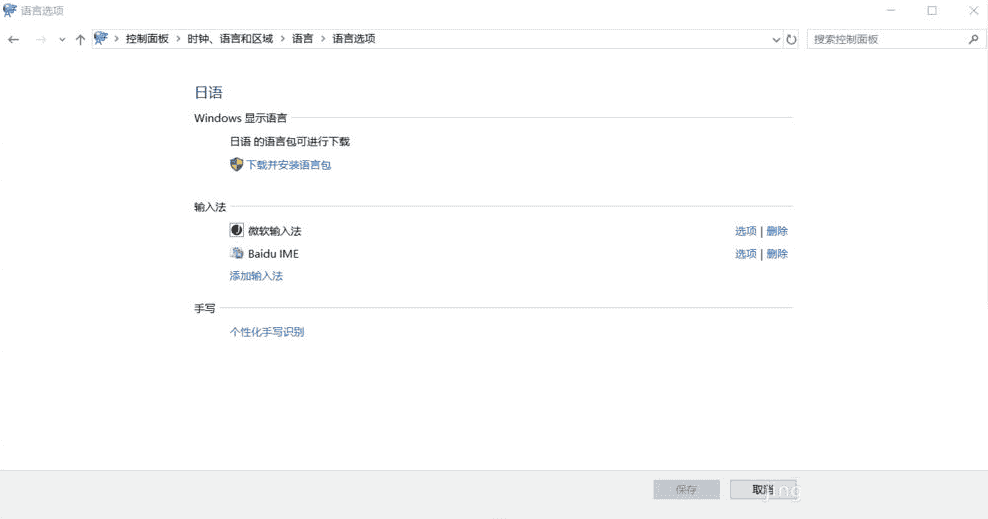Open 控制面板 breadcrumb
This screenshot has width=988, height=519.
tap(147, 39)
